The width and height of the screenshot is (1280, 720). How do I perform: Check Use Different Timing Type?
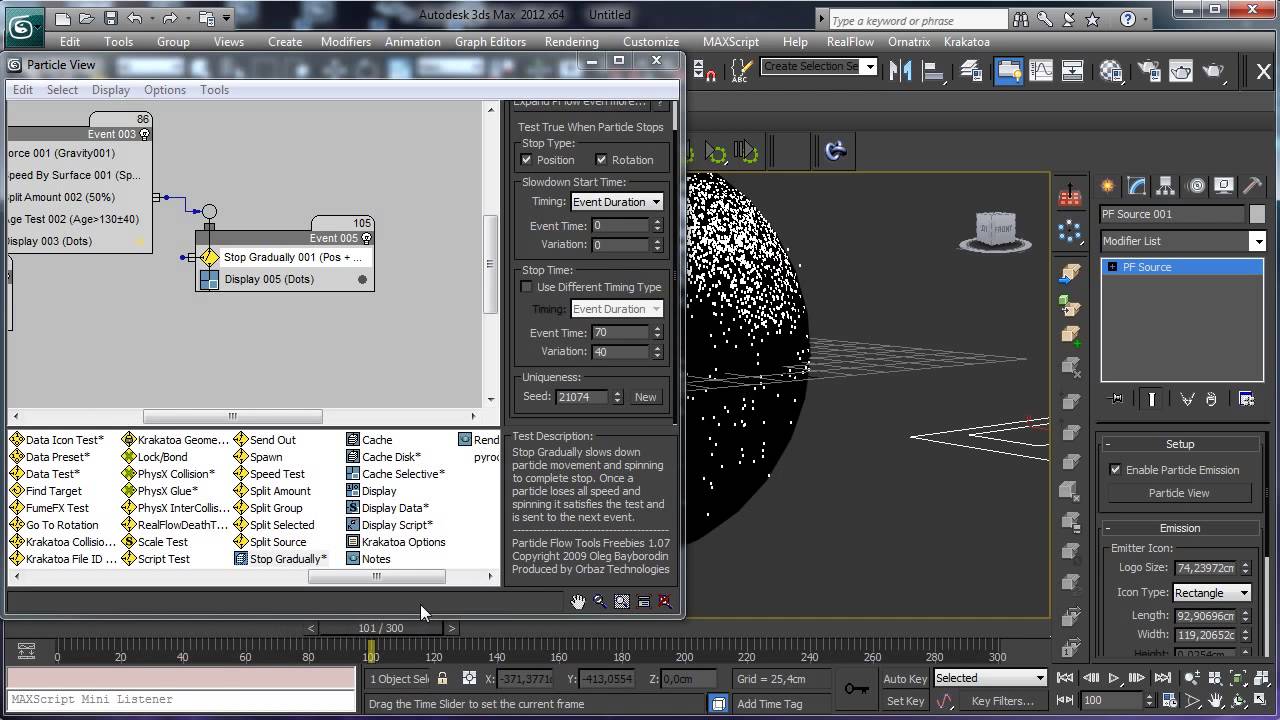[x=527, y=287]
